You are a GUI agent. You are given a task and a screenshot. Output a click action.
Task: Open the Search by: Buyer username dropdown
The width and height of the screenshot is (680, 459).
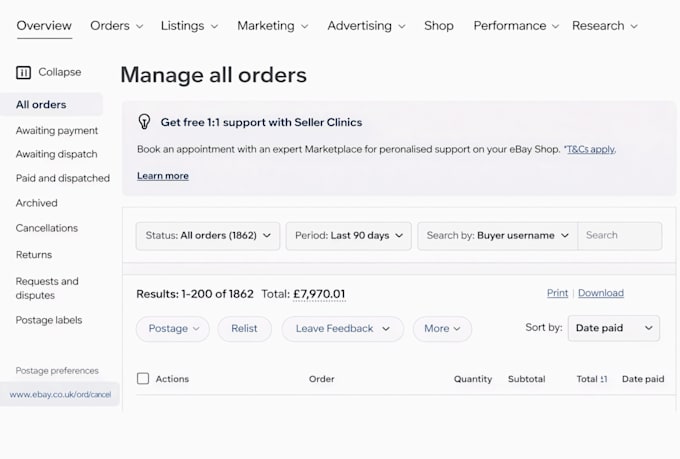(x=497, y=236)
